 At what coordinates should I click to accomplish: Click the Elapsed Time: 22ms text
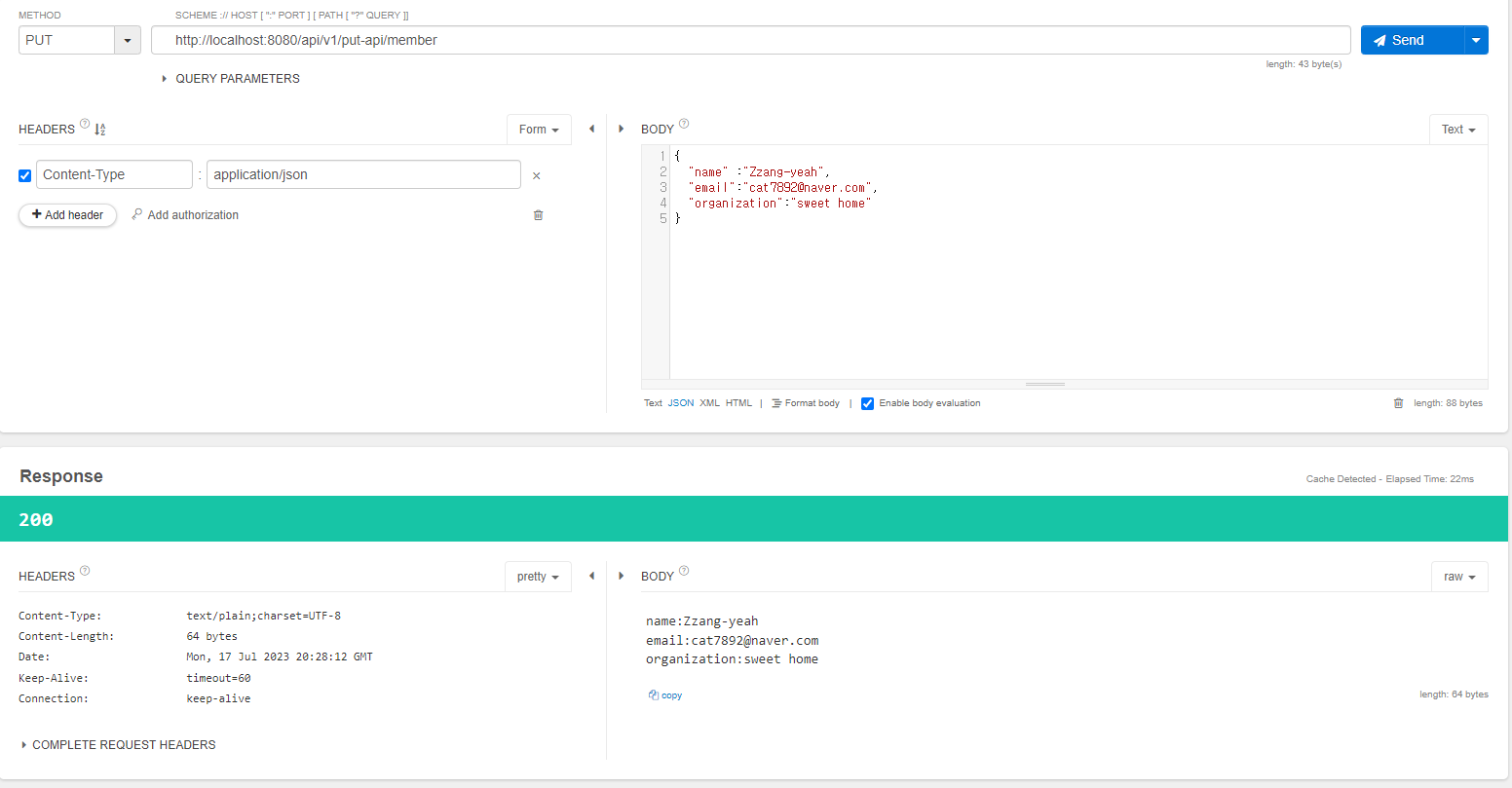point(1430,479)
